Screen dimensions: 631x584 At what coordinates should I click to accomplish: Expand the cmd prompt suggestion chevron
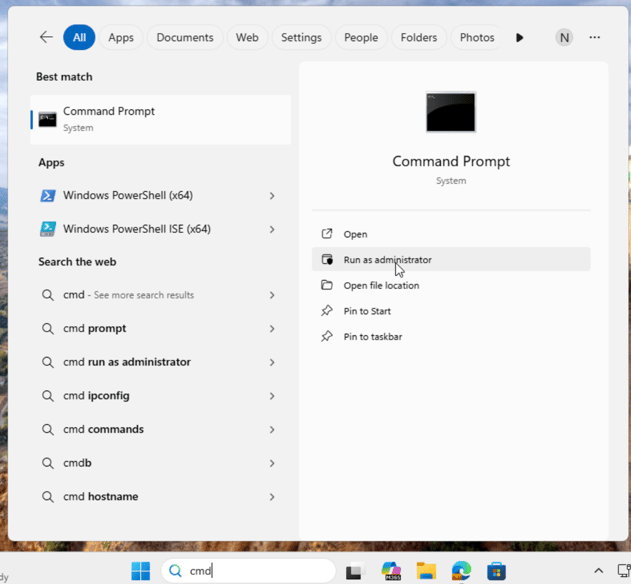[x=272, y=329]
